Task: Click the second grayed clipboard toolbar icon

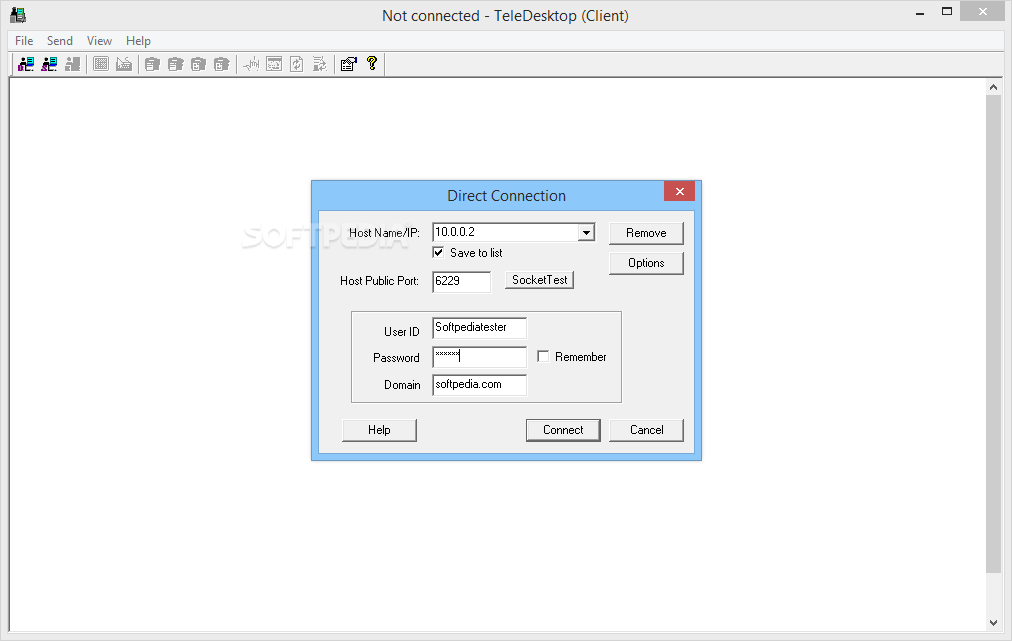Action: [x=176, y=64]
